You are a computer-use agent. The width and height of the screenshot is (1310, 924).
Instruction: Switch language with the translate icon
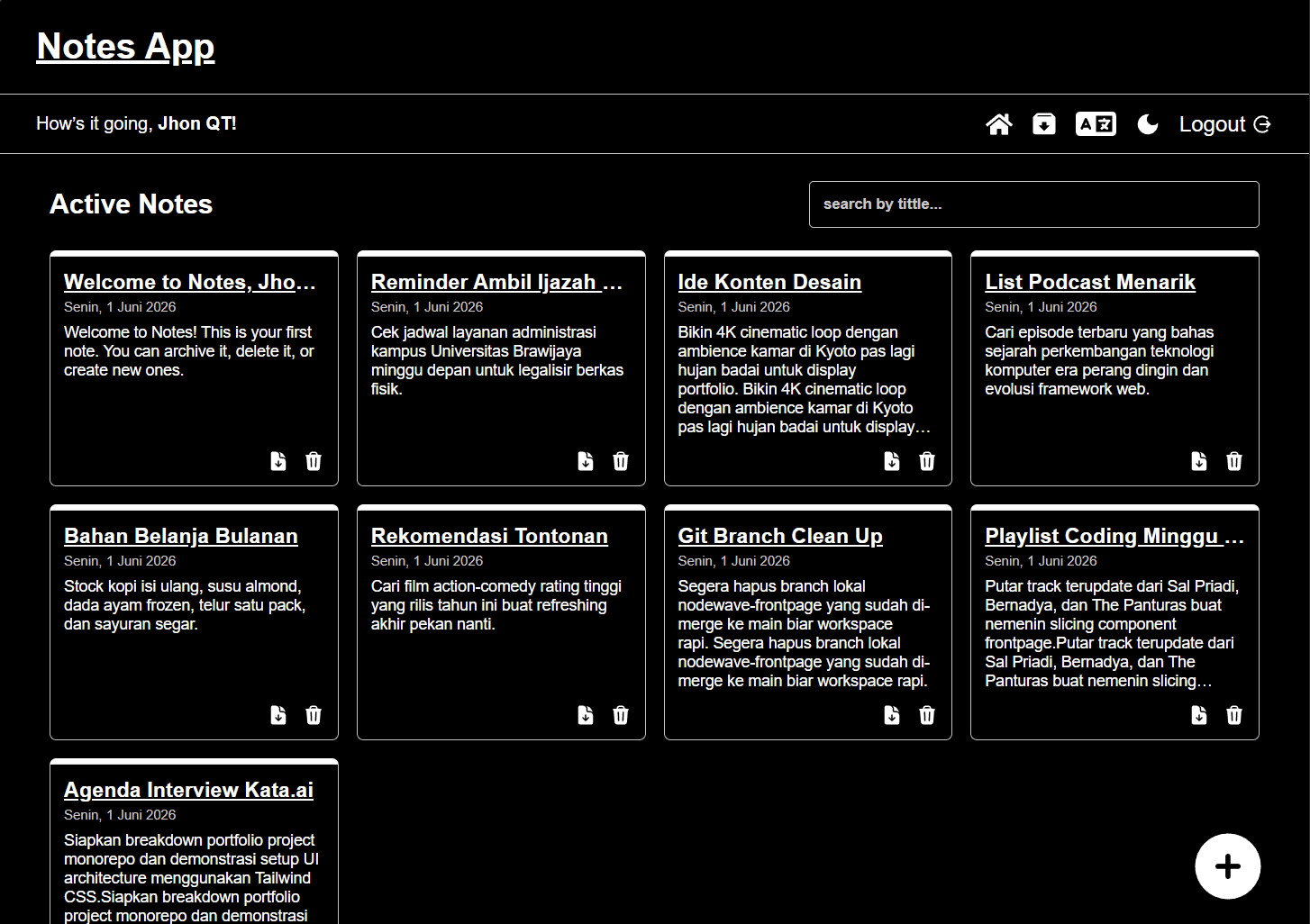[1096, 124]
